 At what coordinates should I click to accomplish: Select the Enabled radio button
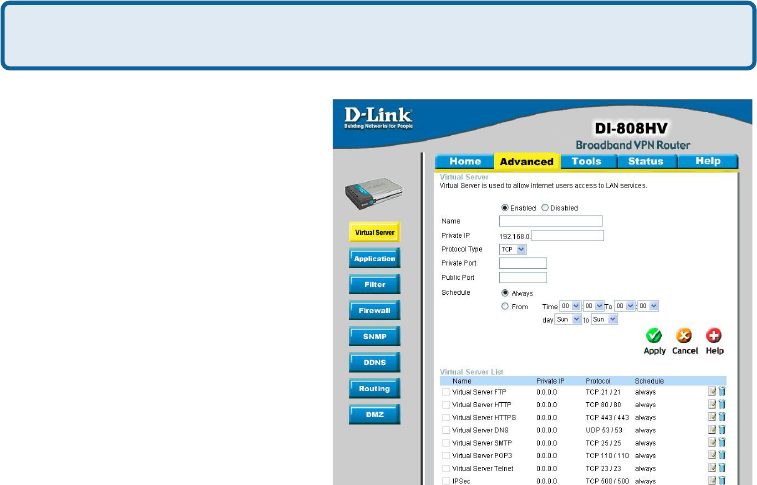click(x=505, y=208)
